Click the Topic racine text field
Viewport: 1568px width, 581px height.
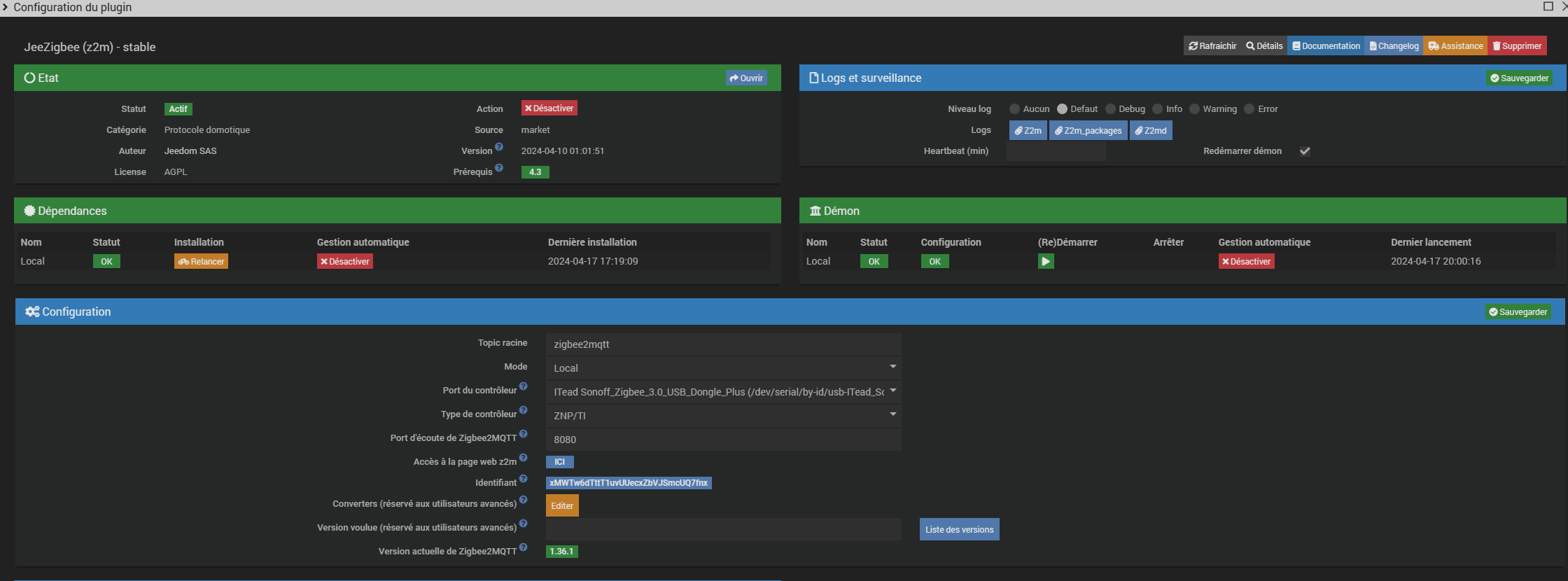[x=723, y=344]
